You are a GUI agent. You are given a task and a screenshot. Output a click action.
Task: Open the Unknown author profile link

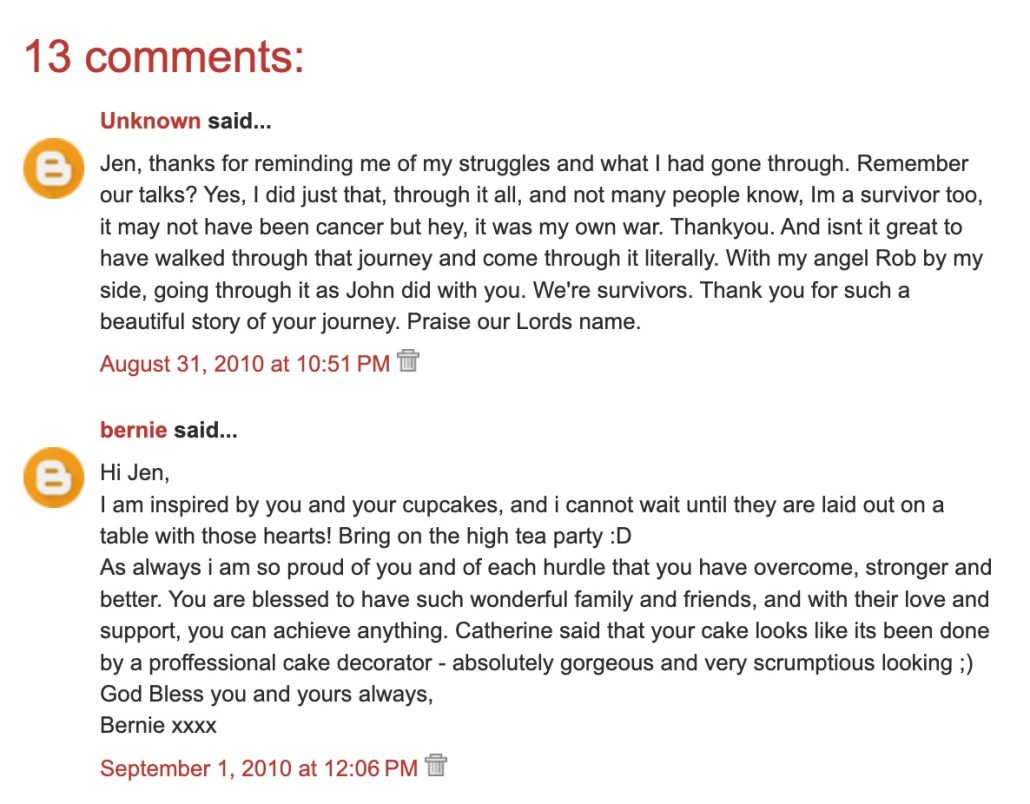150,122
